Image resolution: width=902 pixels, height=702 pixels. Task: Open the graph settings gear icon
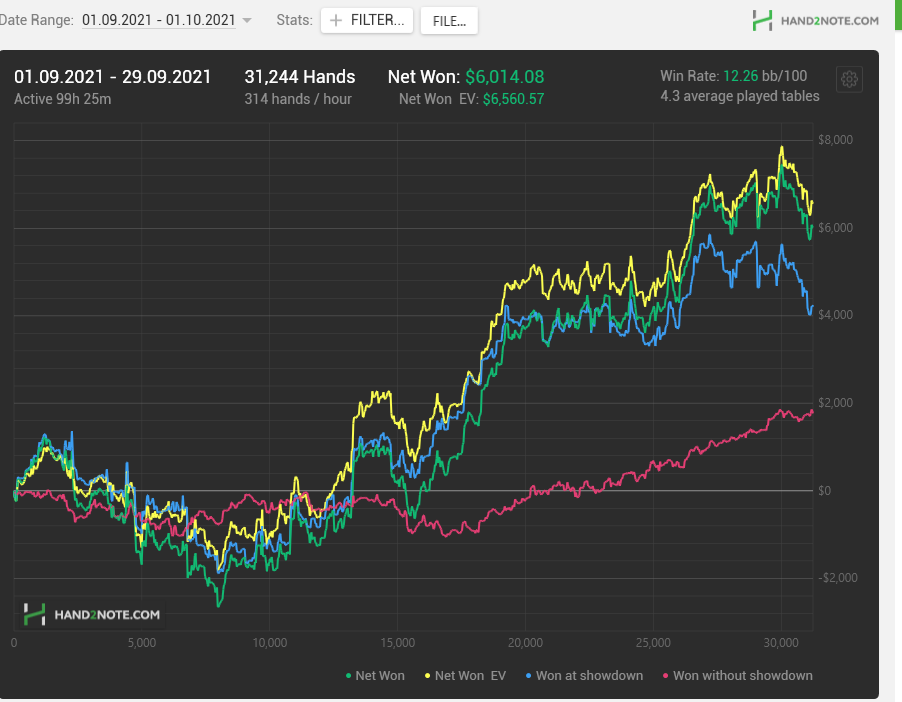(x=849, y=79)
